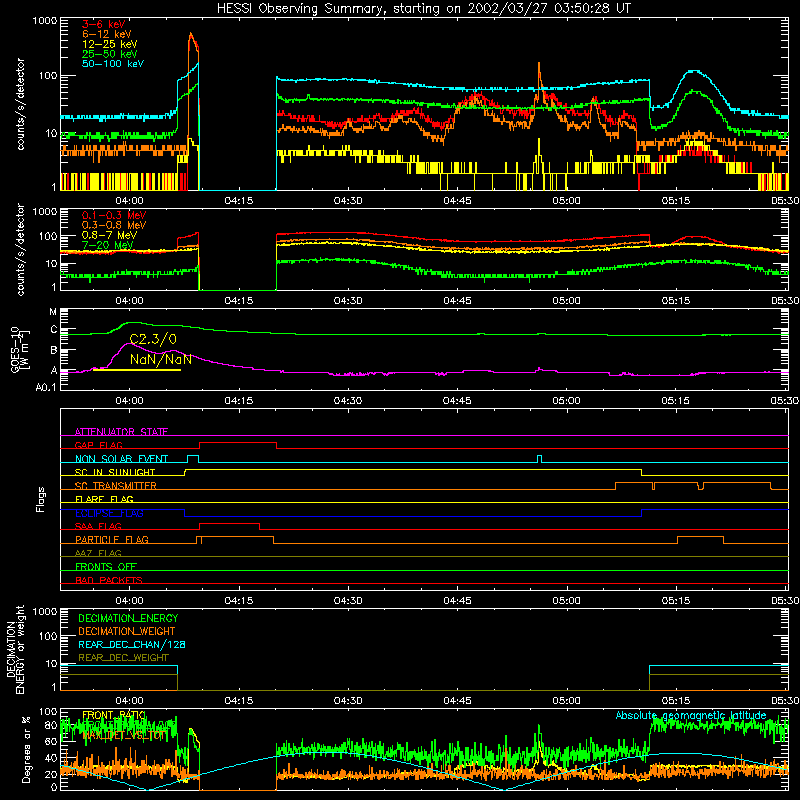Click the '0.3-0.8 MeV' legend label
Screen dimensions: 800x800
point(114,225)
